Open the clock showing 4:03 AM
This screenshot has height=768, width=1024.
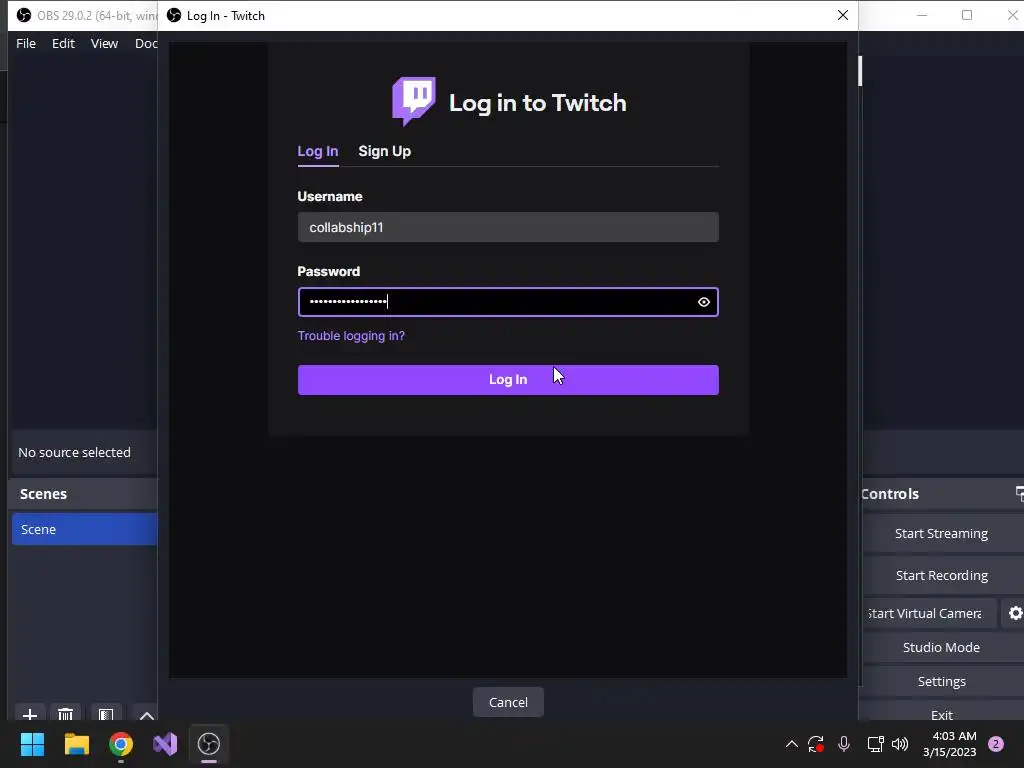(950, 744)
